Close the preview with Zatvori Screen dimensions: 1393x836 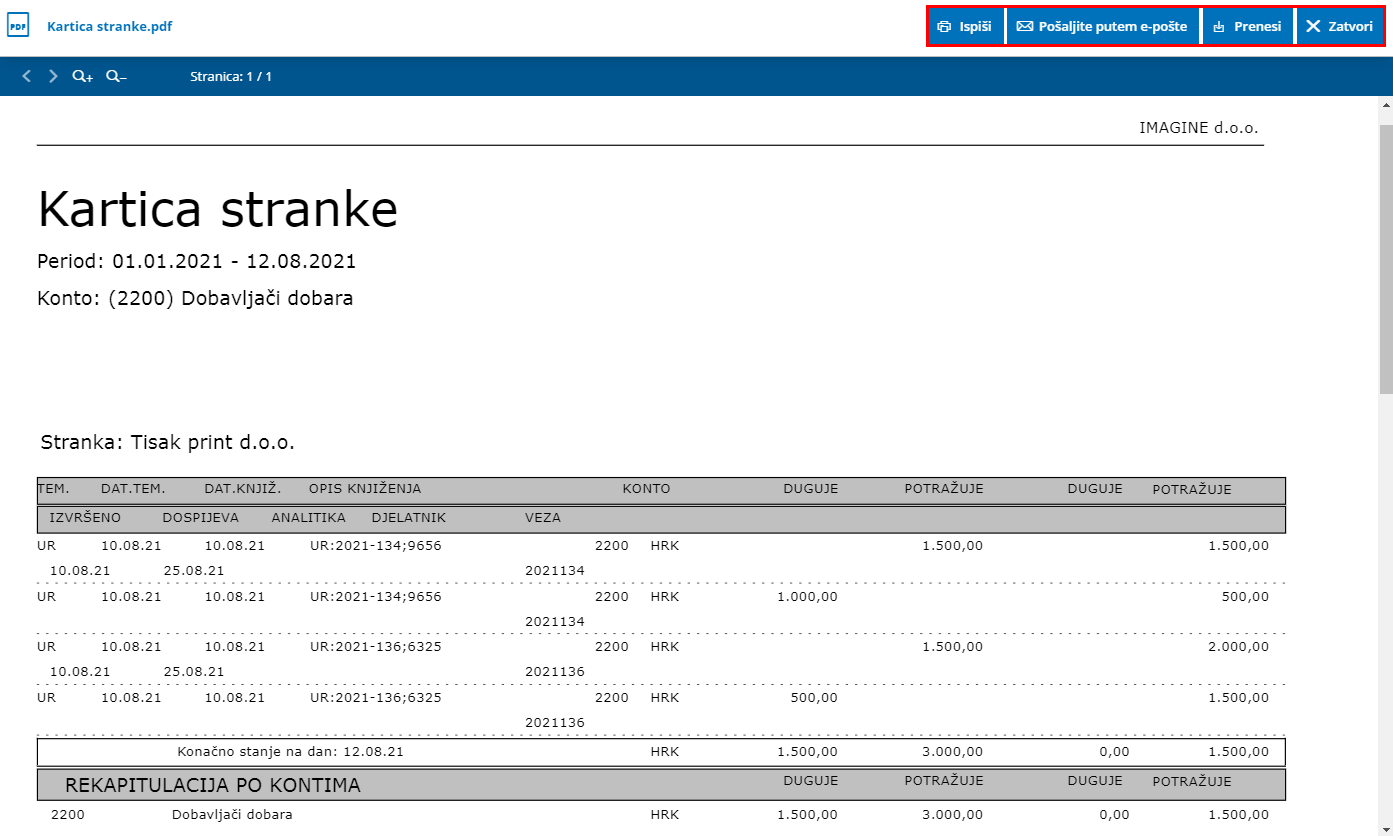1340,27
